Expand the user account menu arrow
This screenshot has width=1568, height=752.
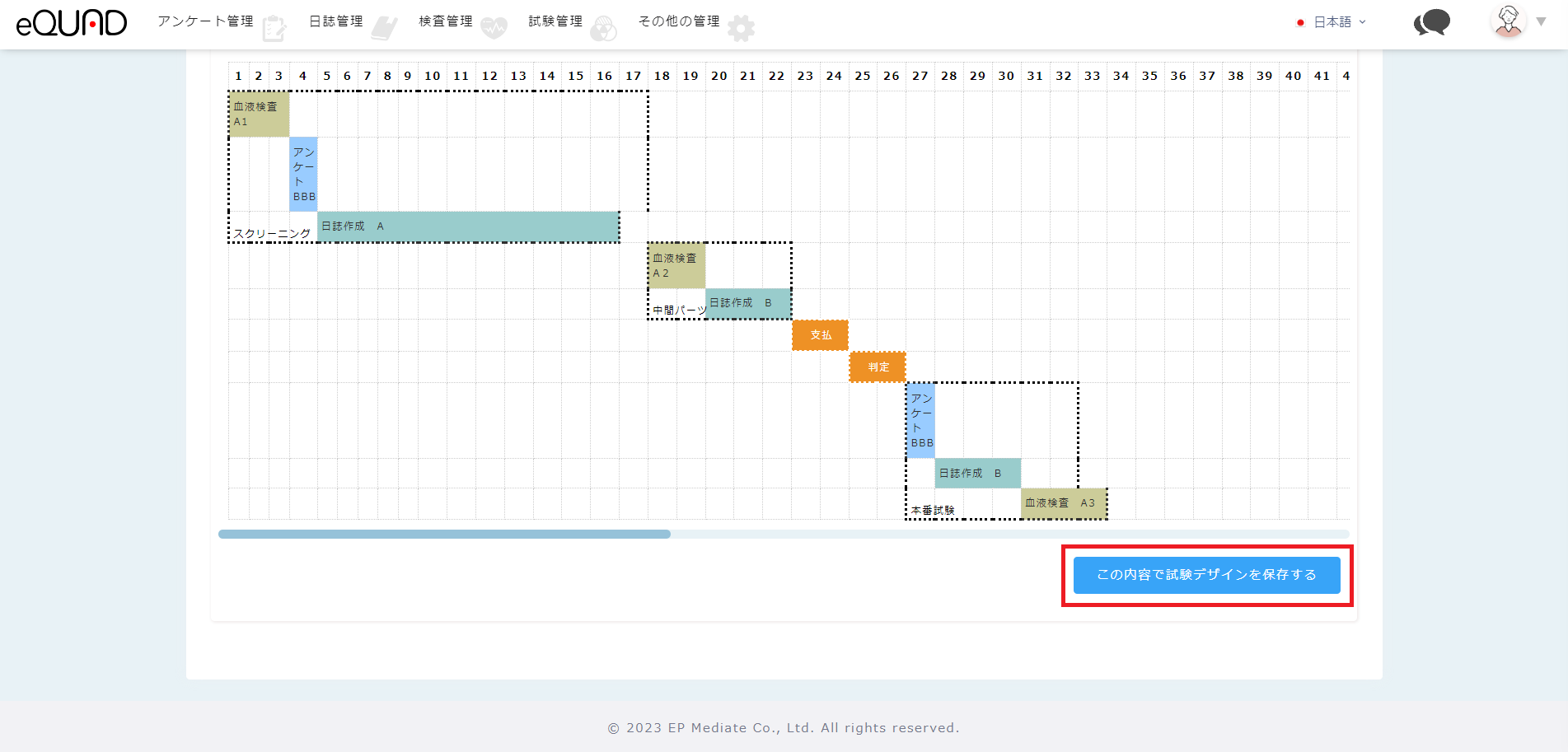[1541, 22]
